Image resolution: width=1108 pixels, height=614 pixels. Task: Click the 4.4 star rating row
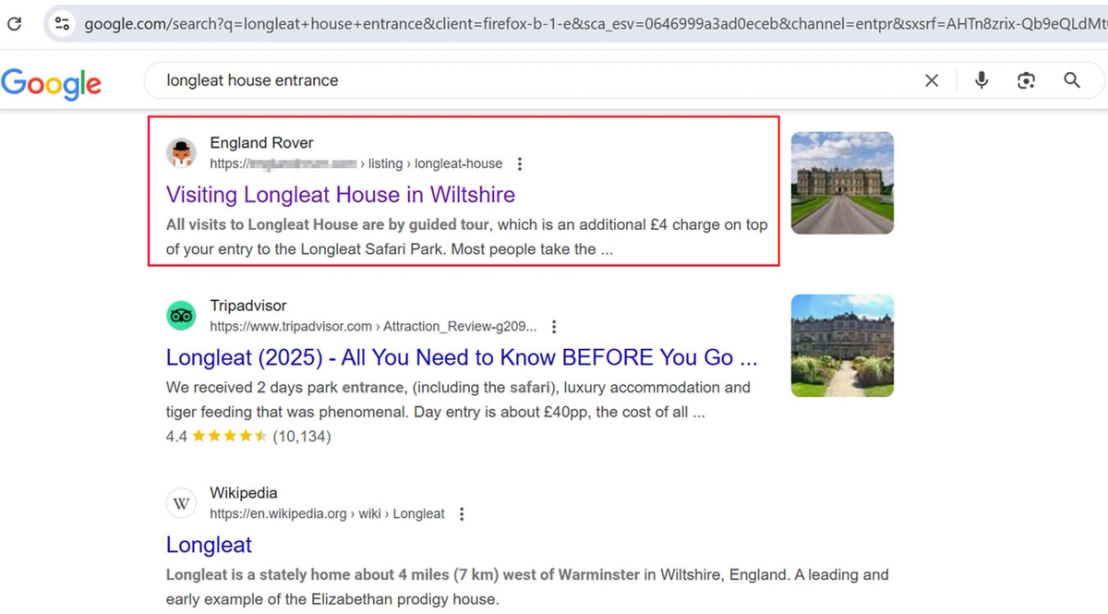tap(248, 436)
